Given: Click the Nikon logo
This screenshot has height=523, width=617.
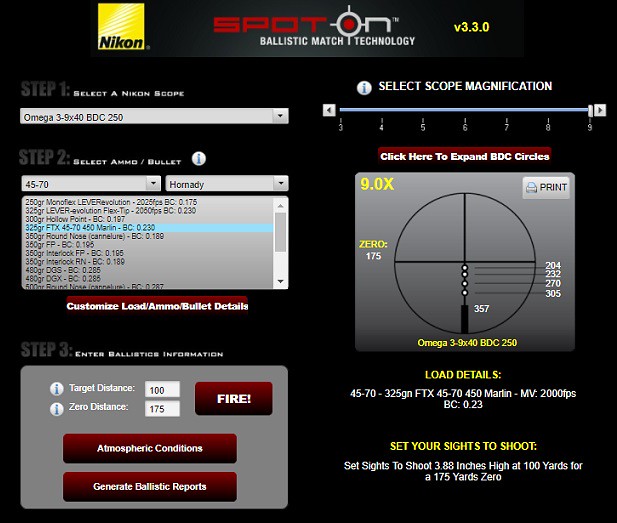Looking at the screenshot, I should (x=121, y=27).
